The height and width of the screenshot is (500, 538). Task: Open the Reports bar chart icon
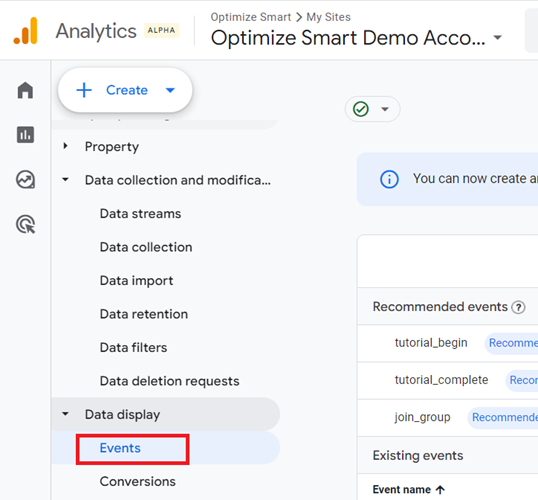point(25,135)
